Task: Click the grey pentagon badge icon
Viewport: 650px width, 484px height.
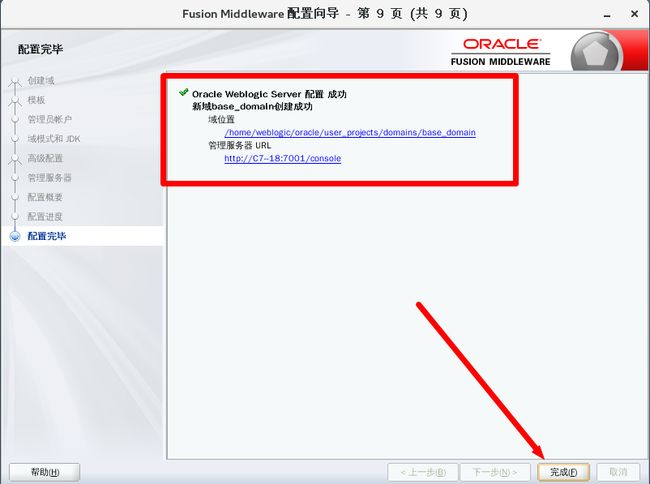Action: pos(595,53)
